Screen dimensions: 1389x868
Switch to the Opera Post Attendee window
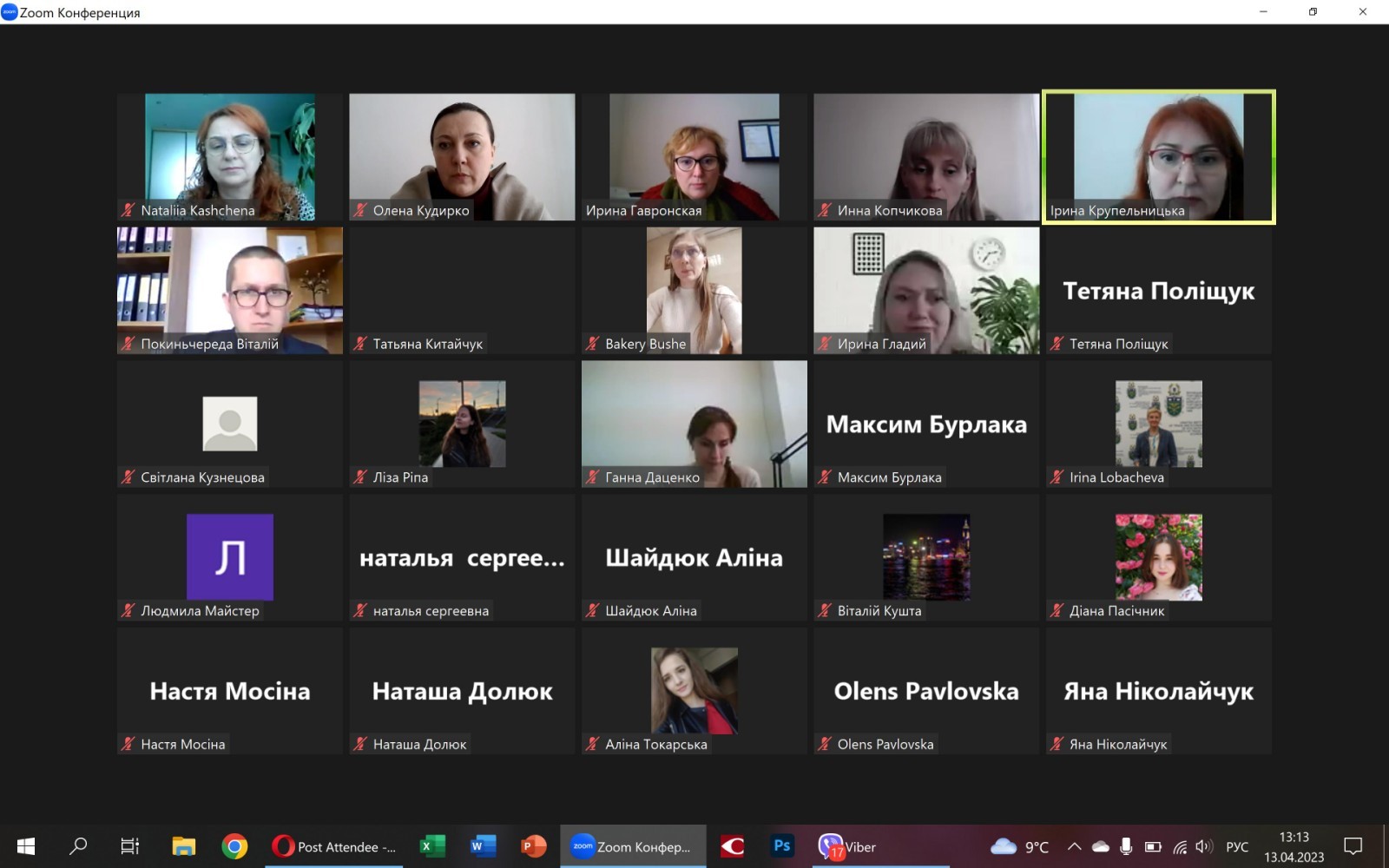(x=334, y=846)
